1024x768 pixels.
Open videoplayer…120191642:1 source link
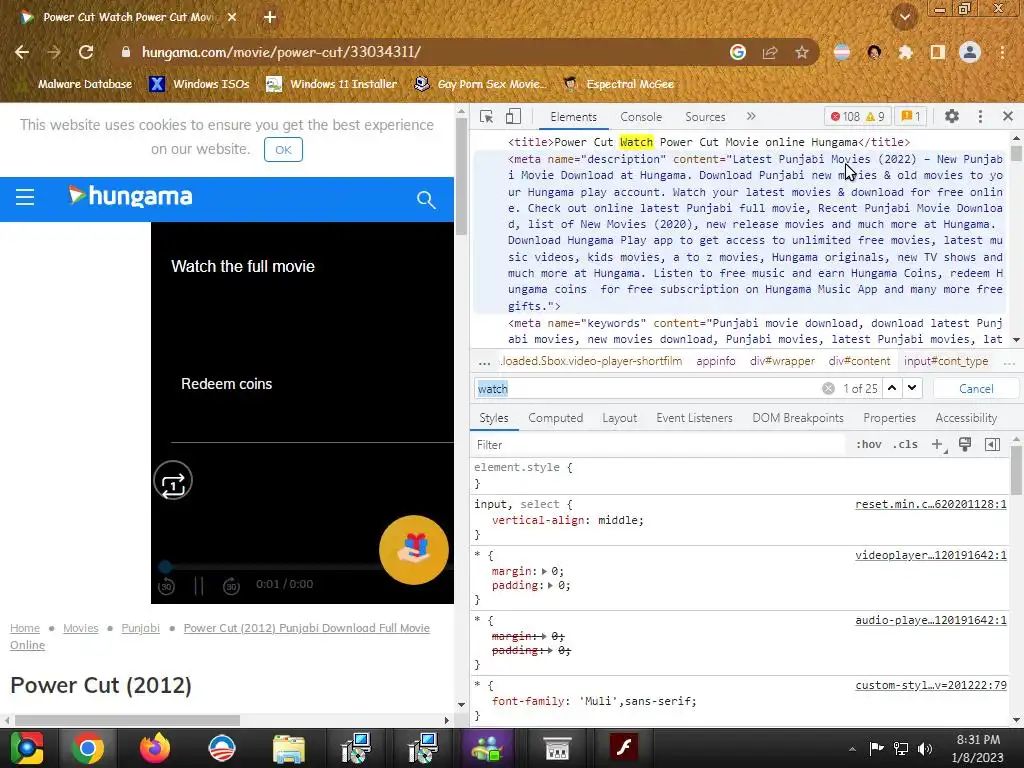tap(931, 555)
